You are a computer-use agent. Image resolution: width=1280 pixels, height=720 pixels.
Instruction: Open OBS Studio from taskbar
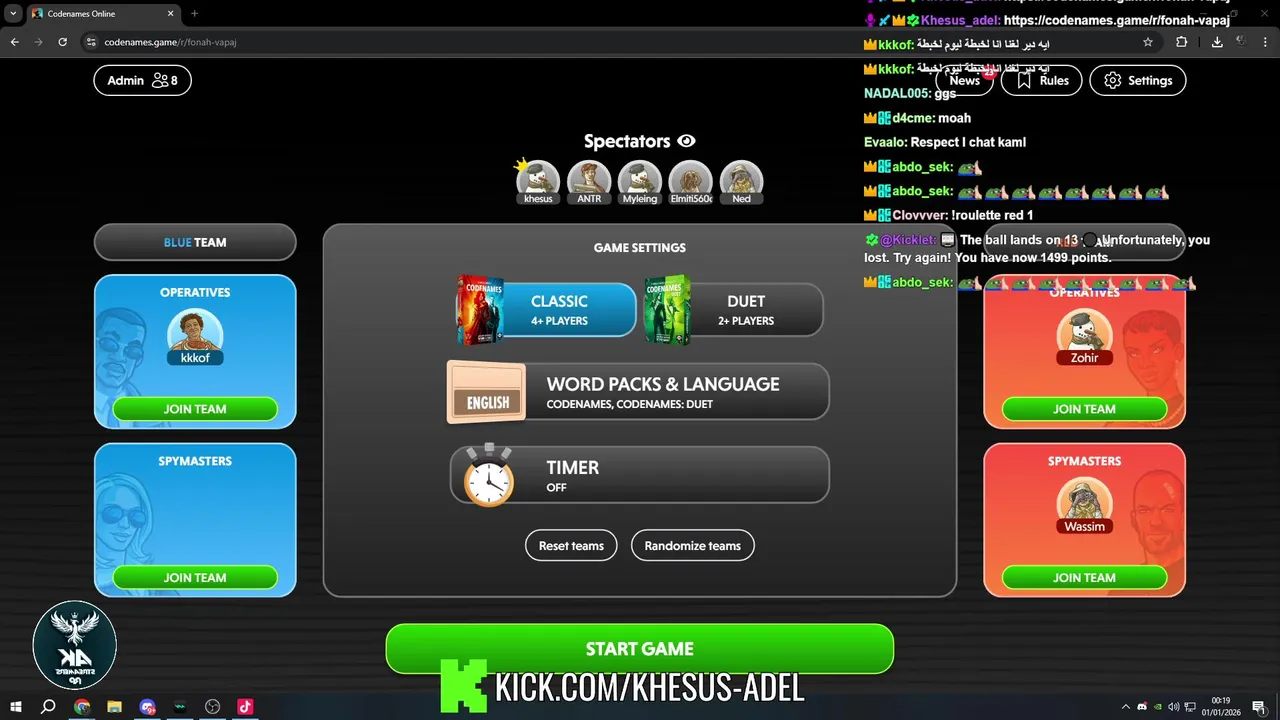(x=212, y=707)
